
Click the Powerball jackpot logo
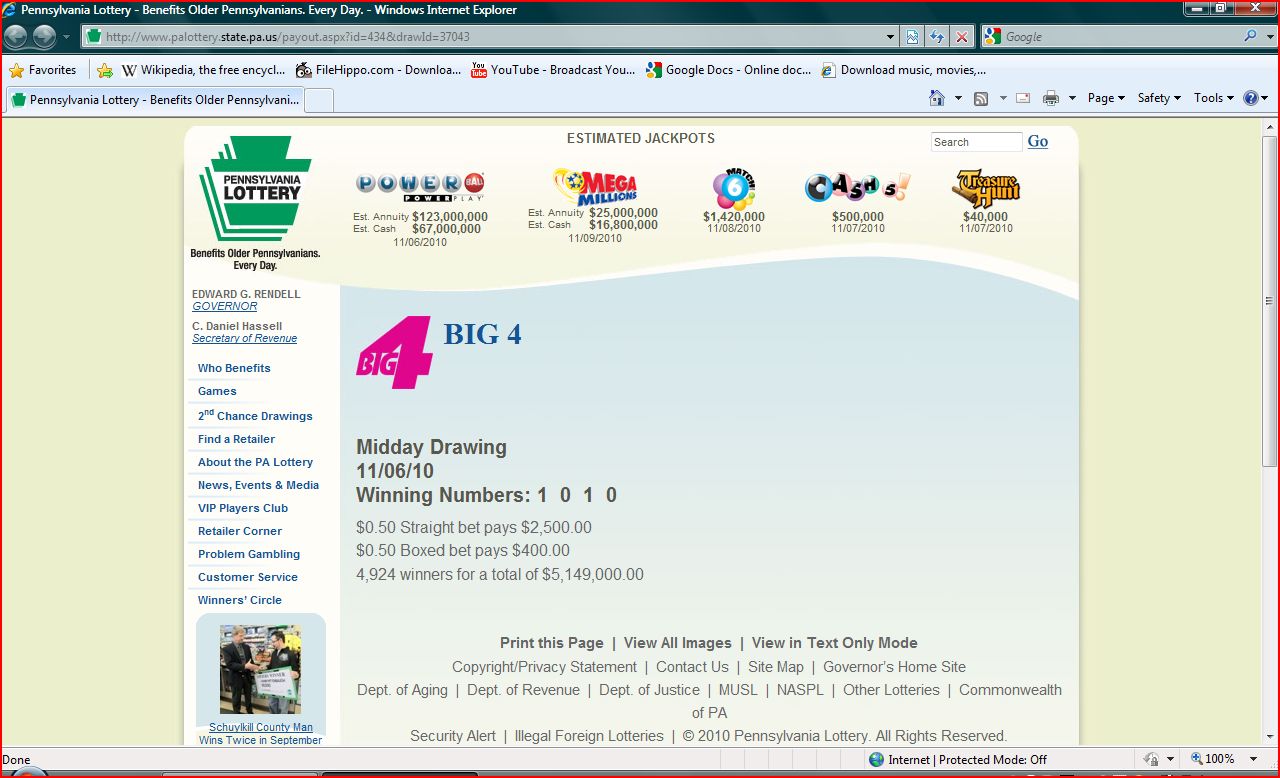pyautogui.click(x=420, y=187)
